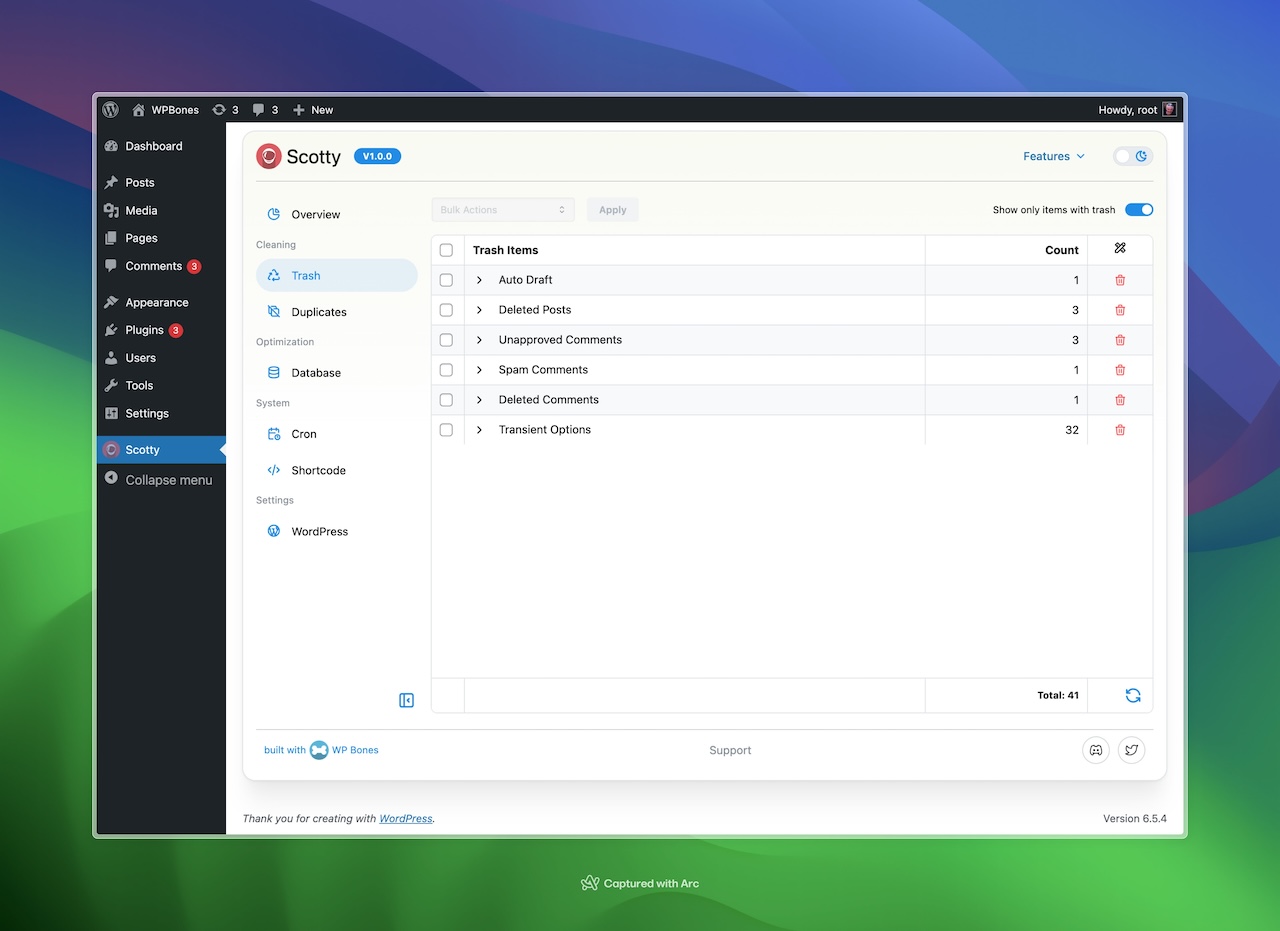Open the Bulk Actions dropdown
This screenshot has height=931, width=1280.
point(503,210)
